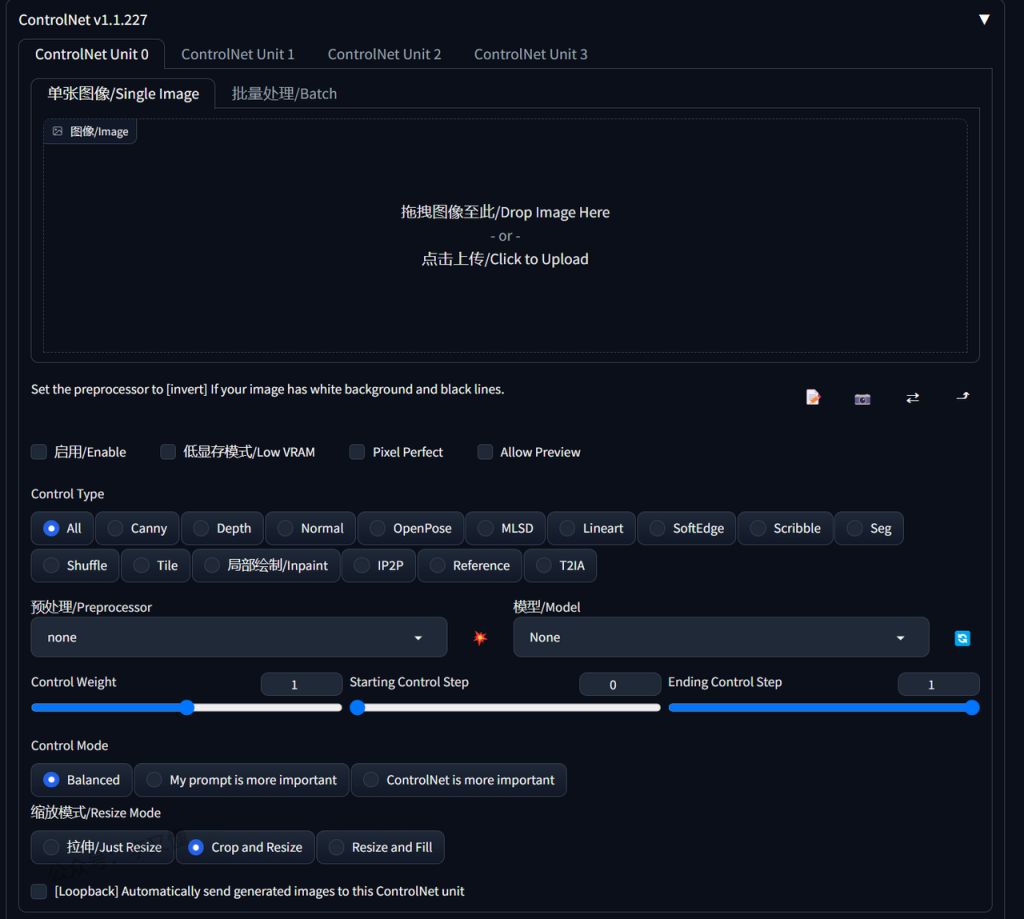Switch to ControlNet Unit 0 tab
This screenshot has width=1024, height=919.
(x=91, y=54)
